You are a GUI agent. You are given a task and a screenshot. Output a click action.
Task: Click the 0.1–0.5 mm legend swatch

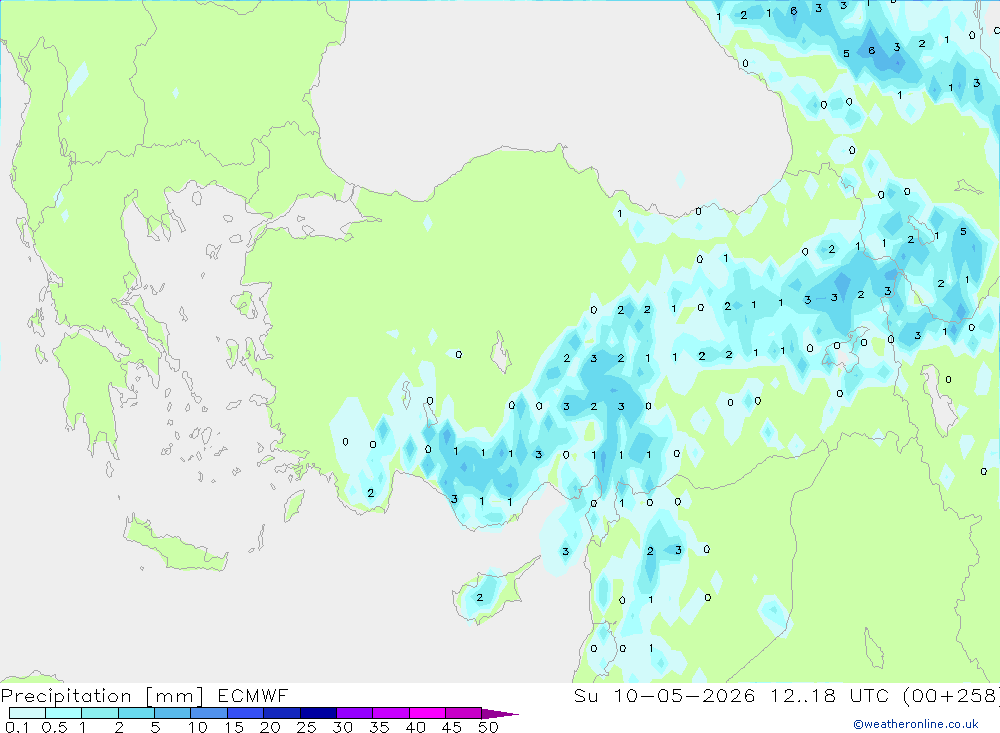pyautogui.click(x=27, y=713)
